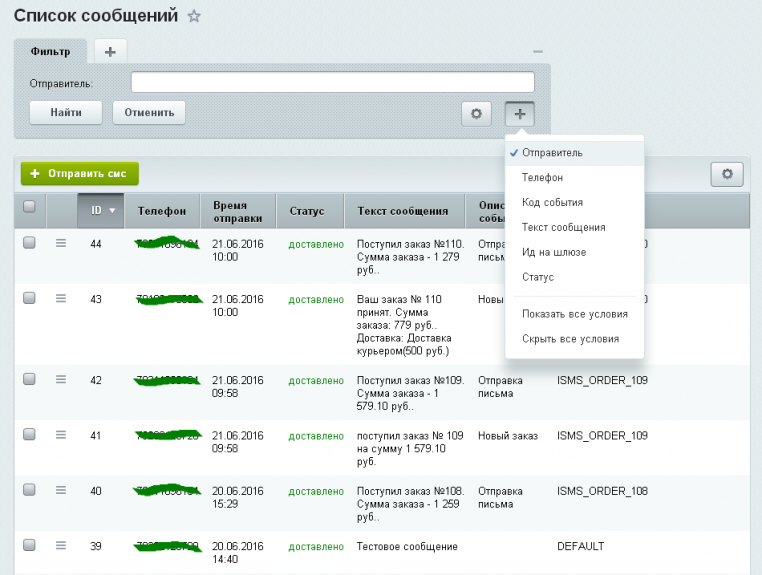Viewport: 762px width, 575px height.
Task: Open row actions menu for message 44
Action: coord(61,244)
